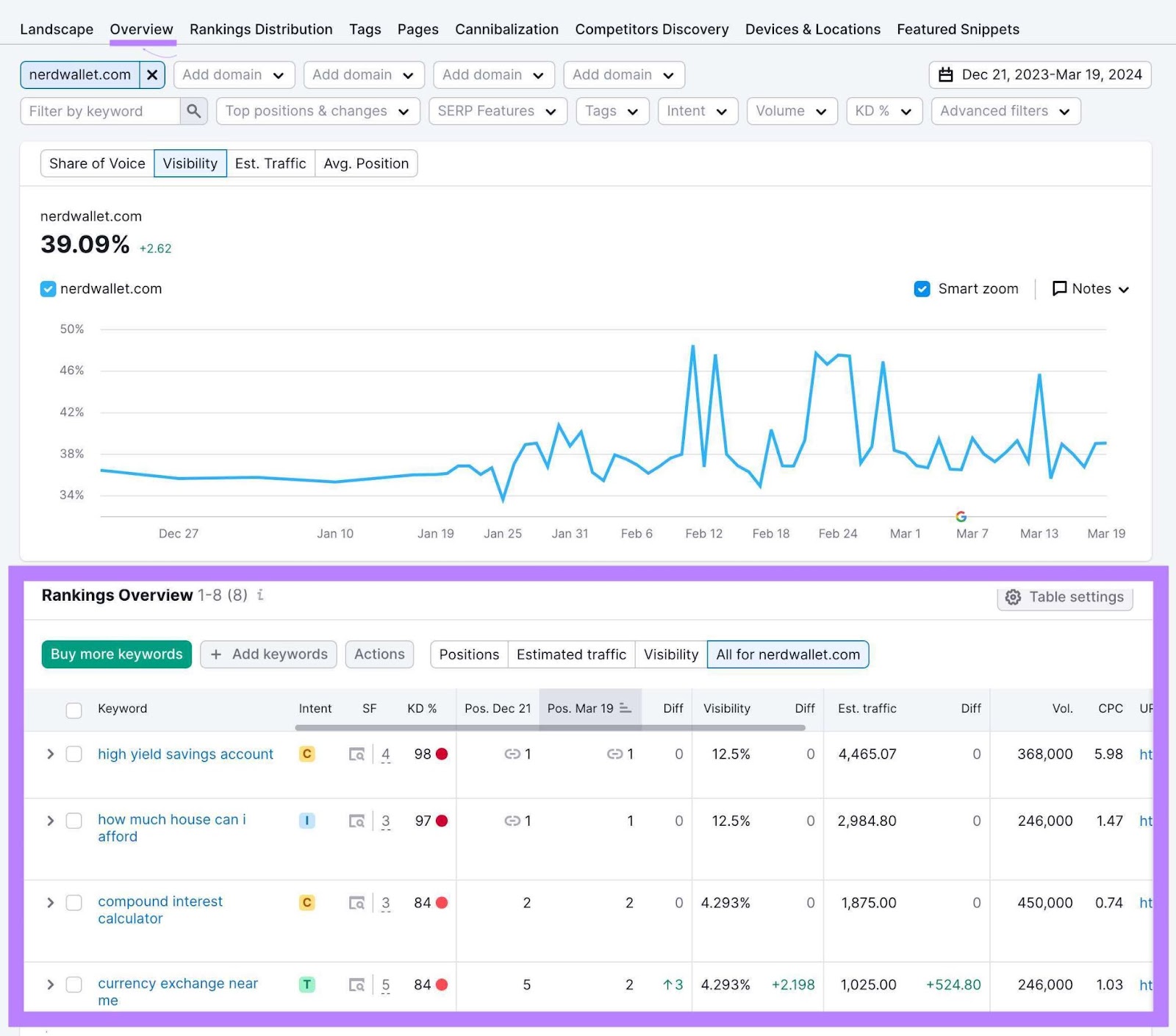This screenshot has height=1036, width=1176.
Task: Click info icon beside Rankings Overview
Action: coord(260,595)
